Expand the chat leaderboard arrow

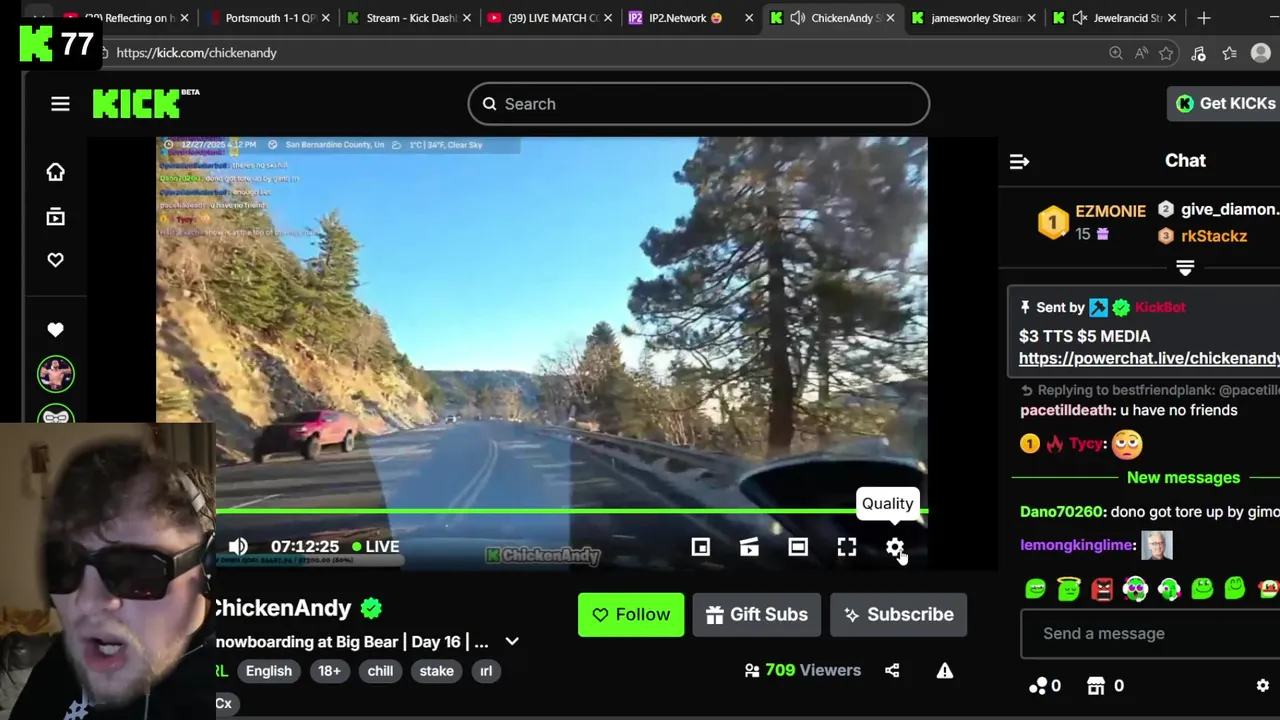pos(1185,268)
